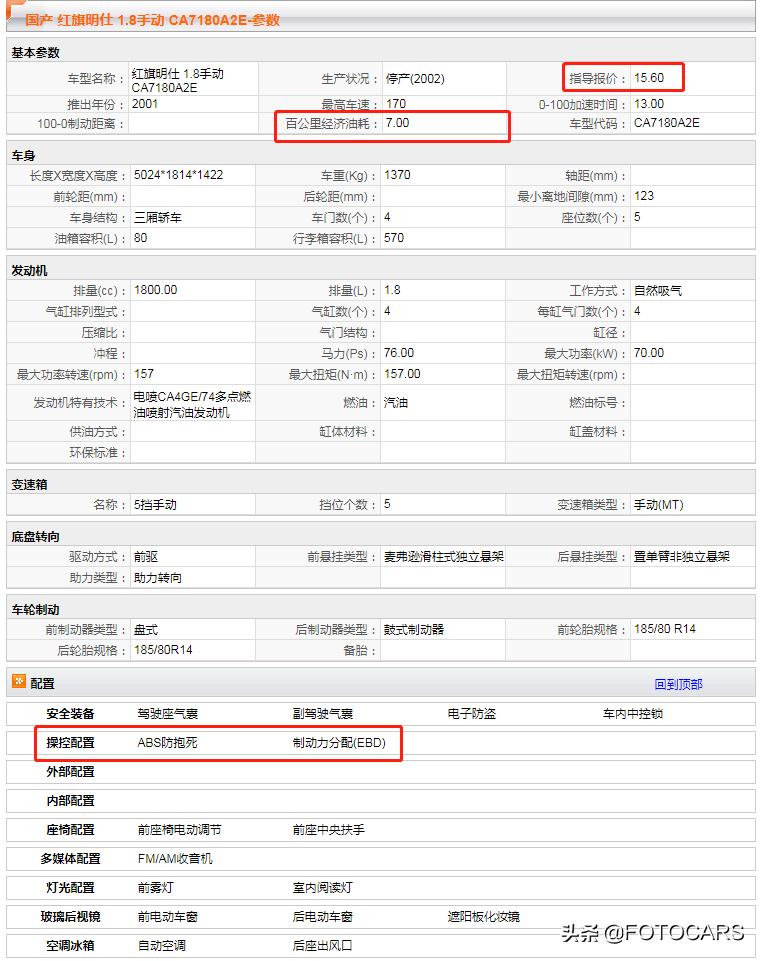Click the 车身 section header
Screen dimensions: 762x961
[x=23, y=156]
